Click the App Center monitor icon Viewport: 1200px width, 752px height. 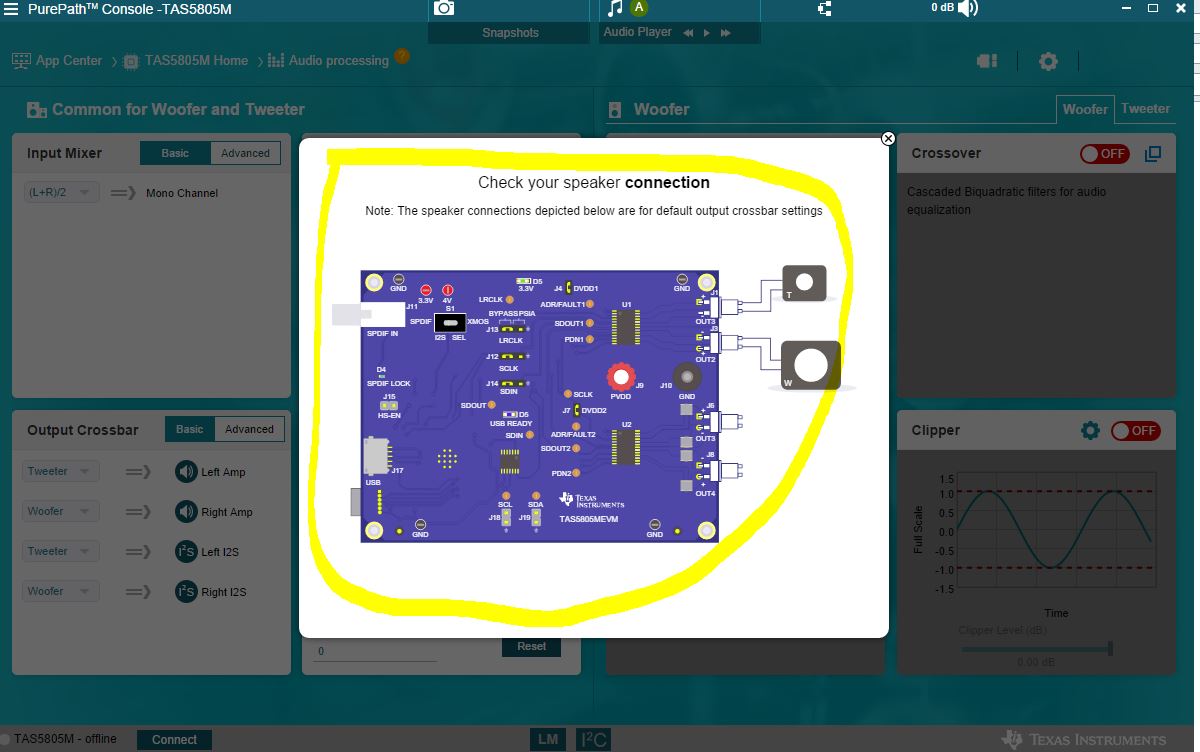pyautogui.click(x=21, y=61)
